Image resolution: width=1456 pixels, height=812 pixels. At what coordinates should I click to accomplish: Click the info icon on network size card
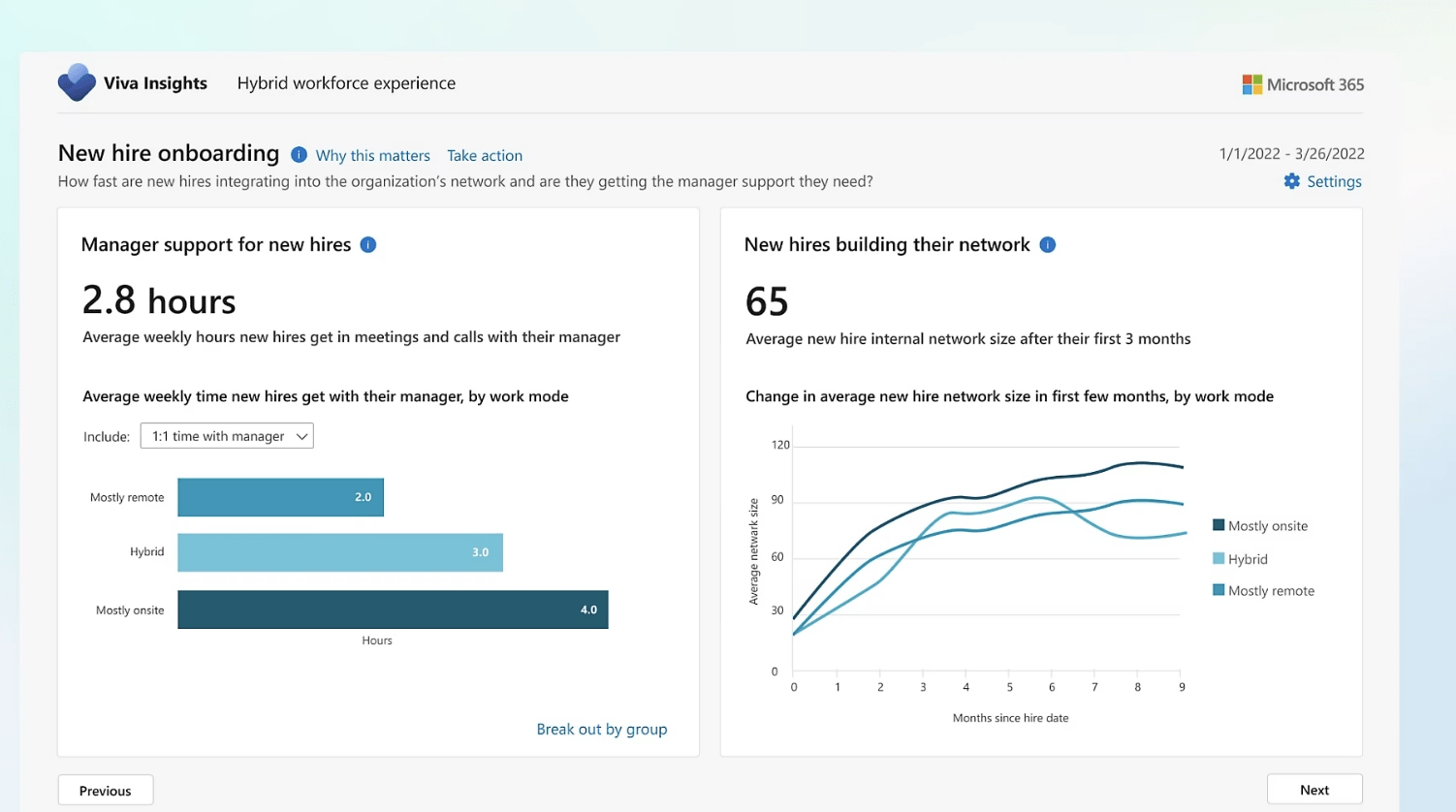[x=1047, y=245]
